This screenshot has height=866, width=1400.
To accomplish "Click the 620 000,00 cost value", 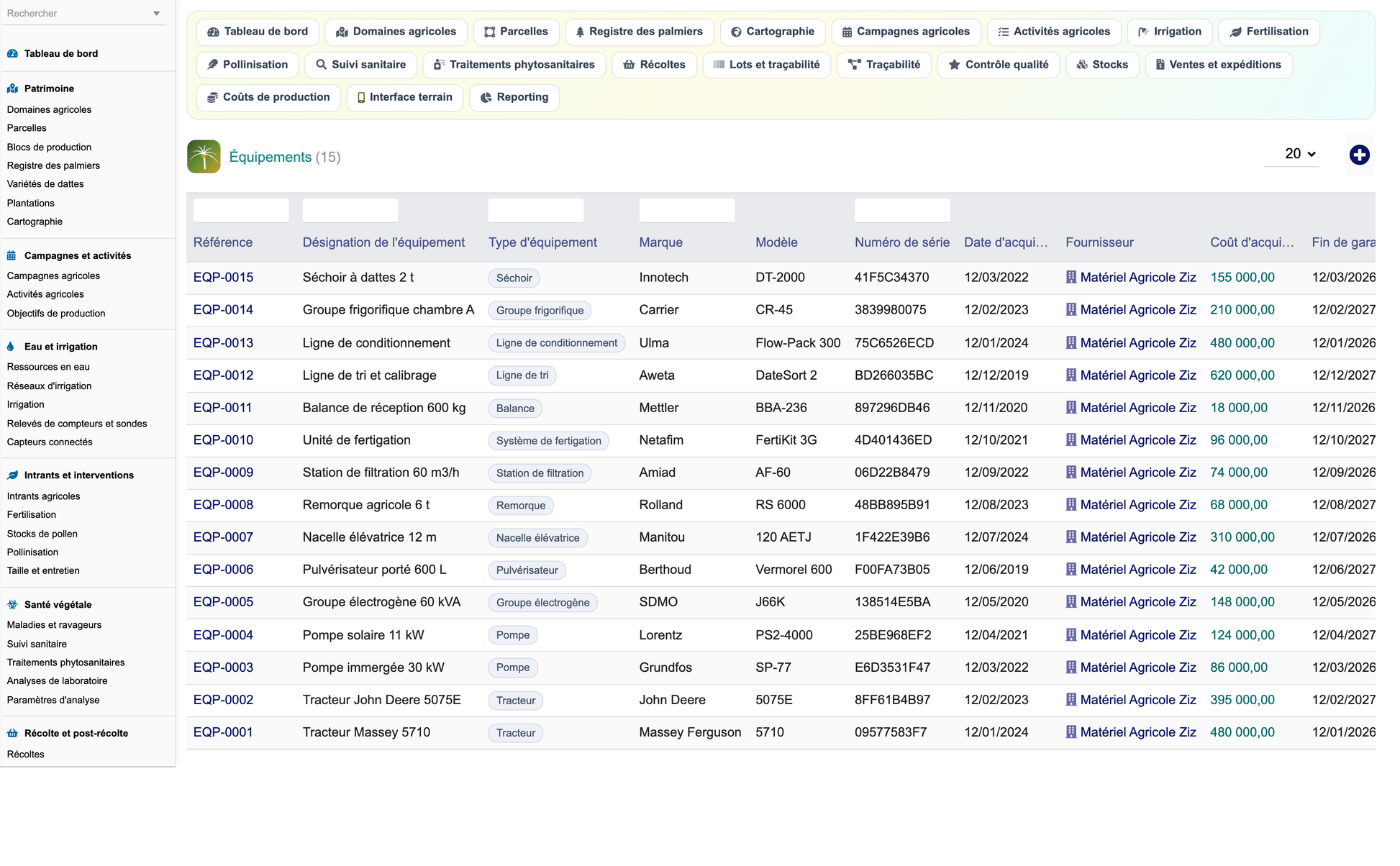I will [x=1242, y=375].
